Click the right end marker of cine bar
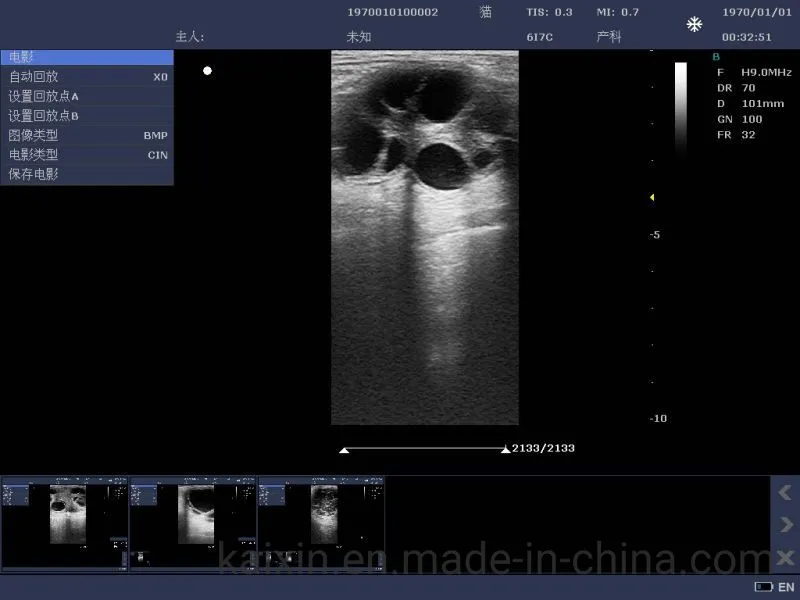This screenshot has height=600, width=800. 505,450
